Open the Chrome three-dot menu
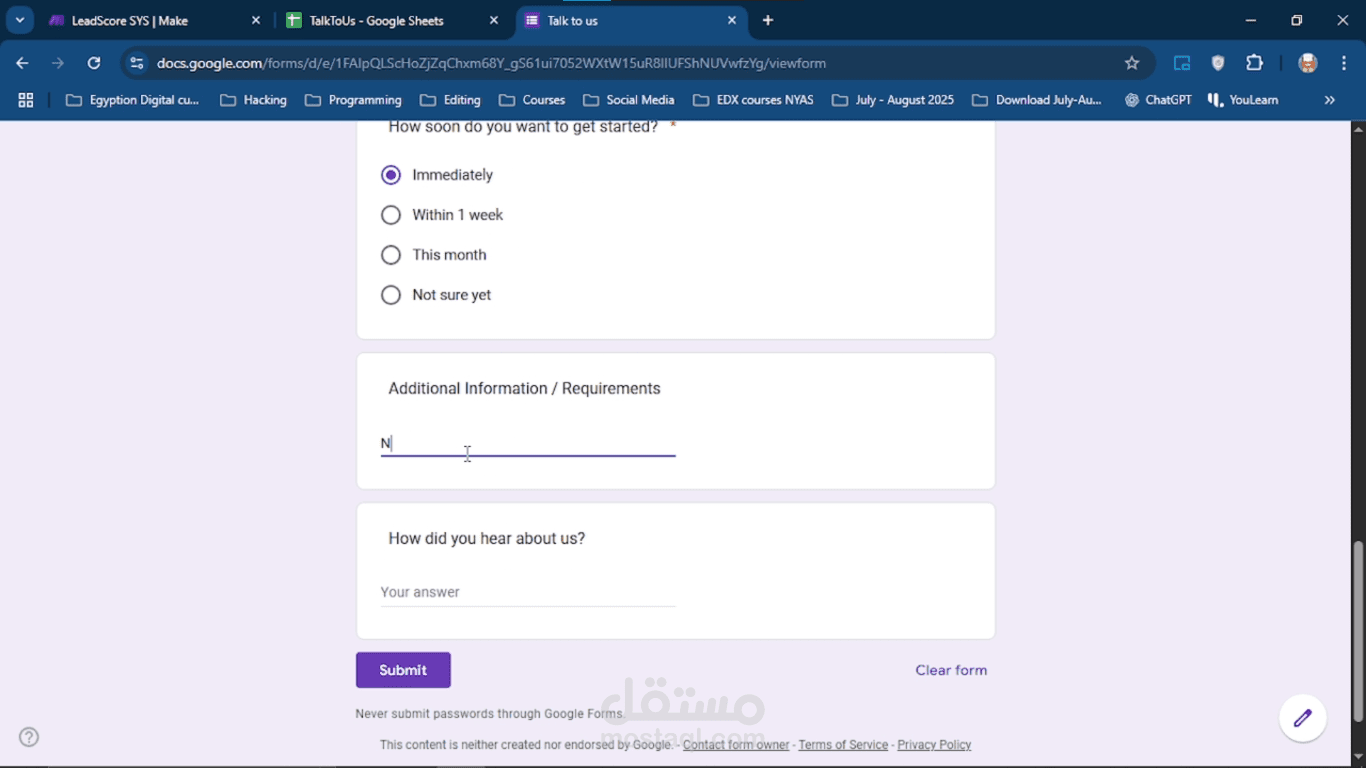The image size is (1366, 768). tap(1344, 63)
